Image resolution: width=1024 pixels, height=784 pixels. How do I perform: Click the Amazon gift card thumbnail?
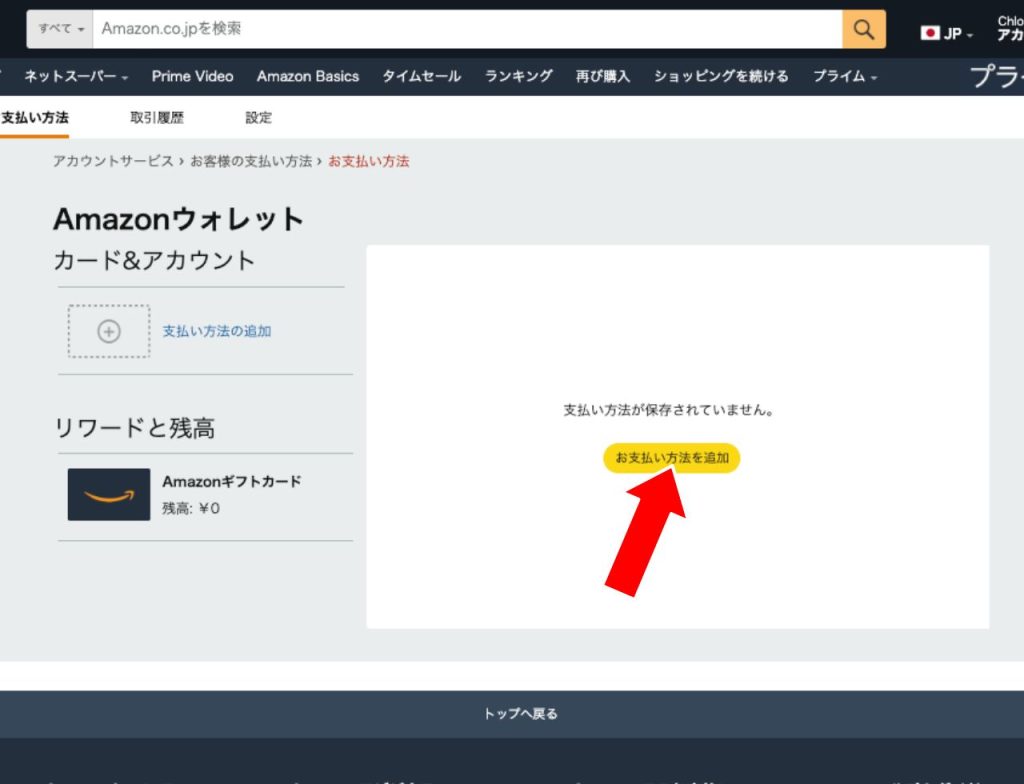tap(109, 494)
